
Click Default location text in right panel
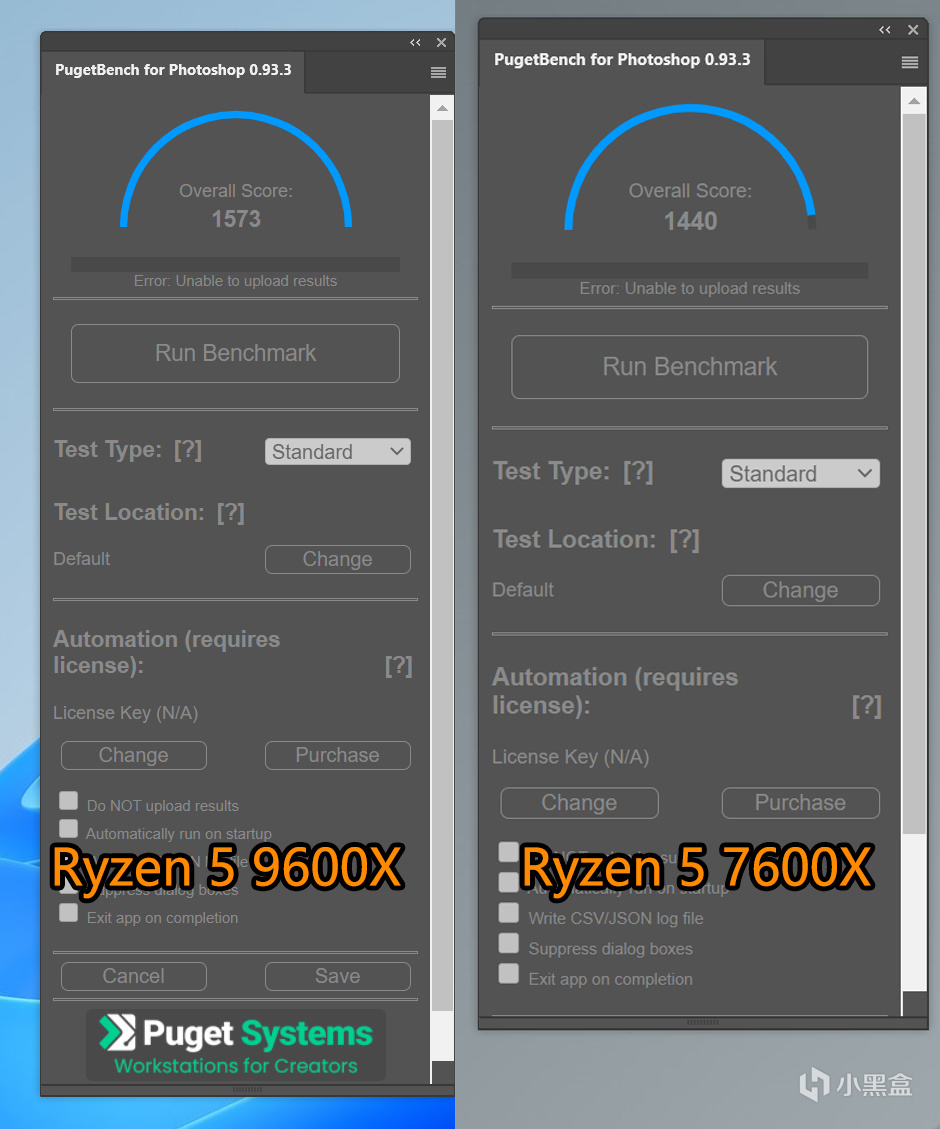point(523,590)
